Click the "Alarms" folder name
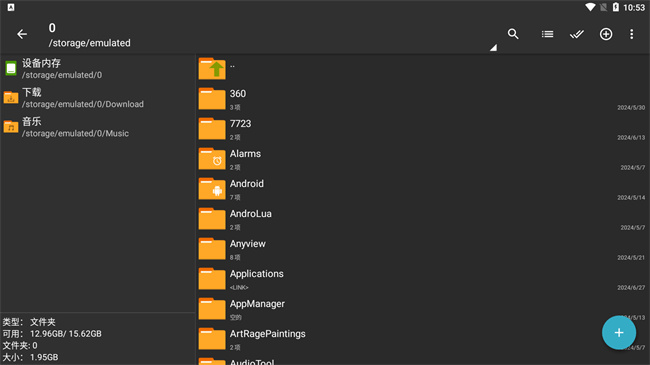 245,154
